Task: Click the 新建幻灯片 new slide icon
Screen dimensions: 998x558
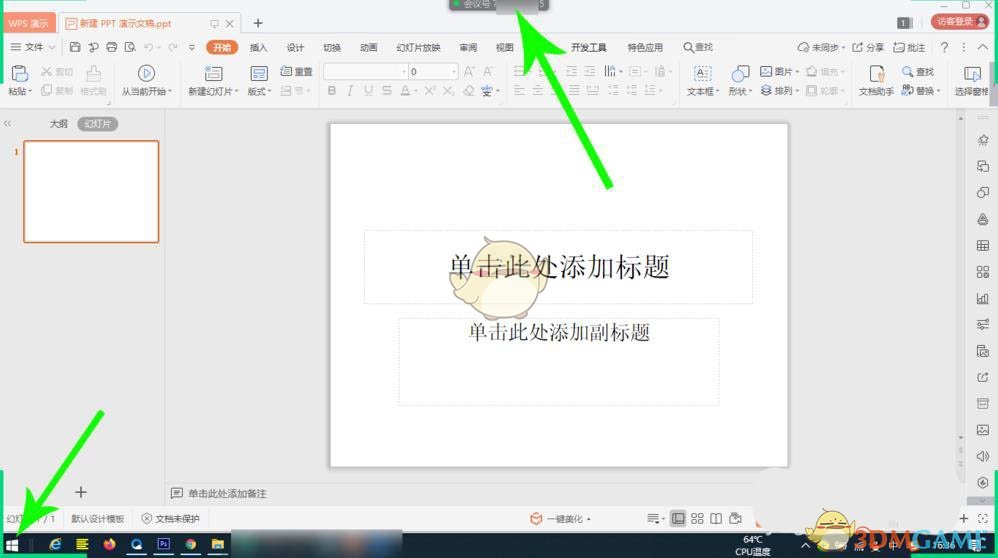Action: pos(212,73)
